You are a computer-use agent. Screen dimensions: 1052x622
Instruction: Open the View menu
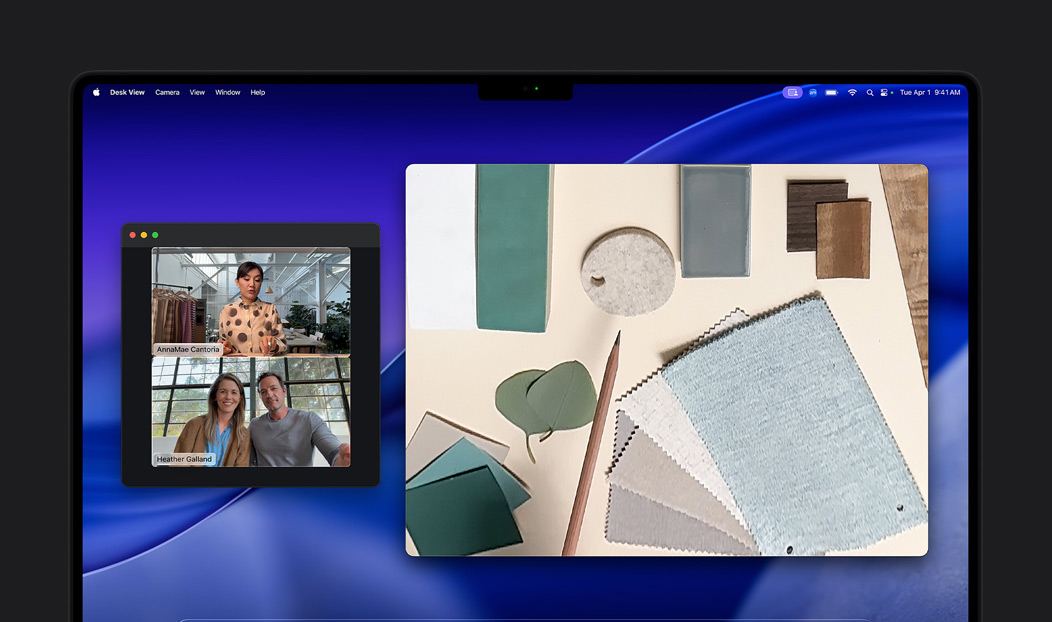pos(197,92)
